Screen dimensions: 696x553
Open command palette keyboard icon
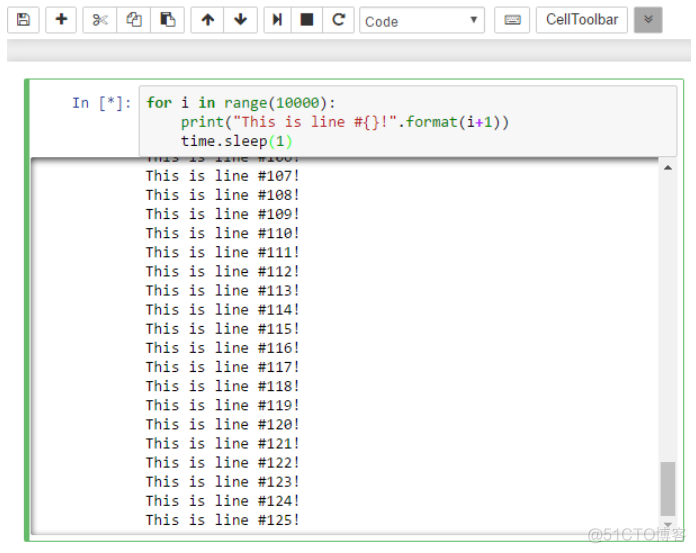pyautogui.click(x=512, y=20)
